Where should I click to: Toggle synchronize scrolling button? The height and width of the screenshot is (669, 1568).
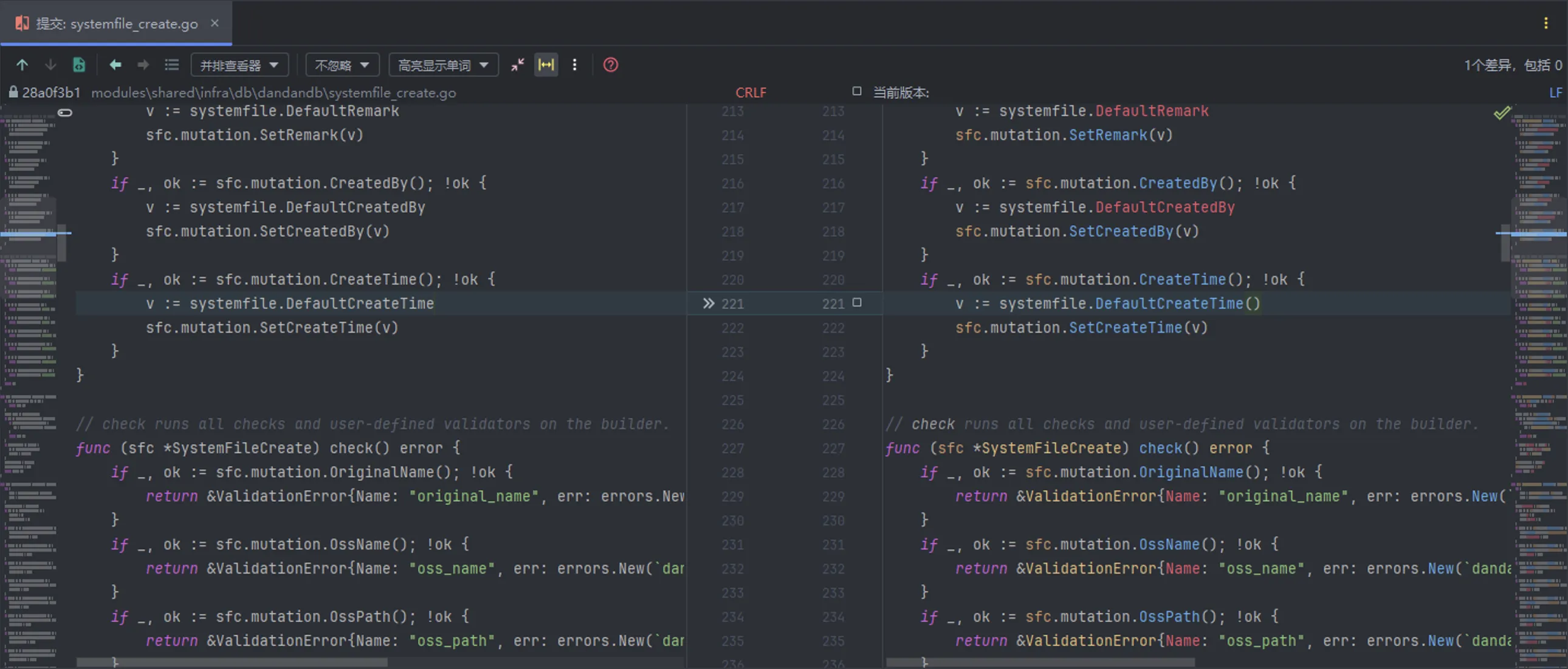pyautogui.click(x=545, y=64)
